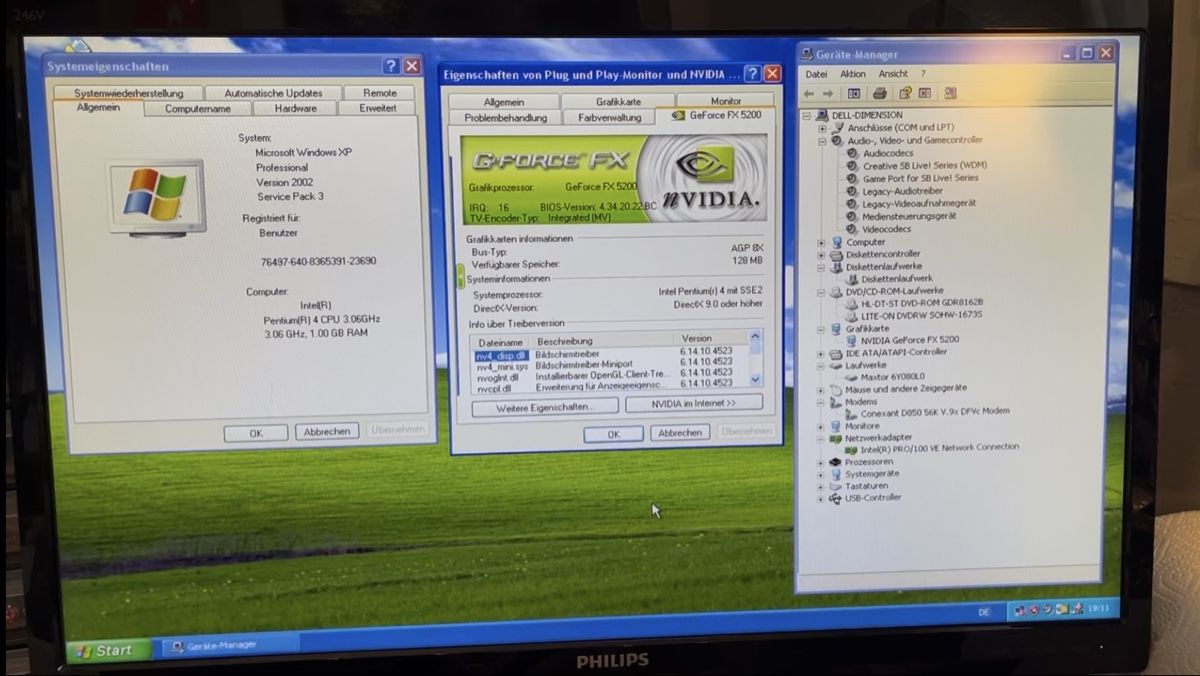Switch to Hardware tab in Systemeigenschaften
The image size is (1200, 676).
(x=295, y=108)
